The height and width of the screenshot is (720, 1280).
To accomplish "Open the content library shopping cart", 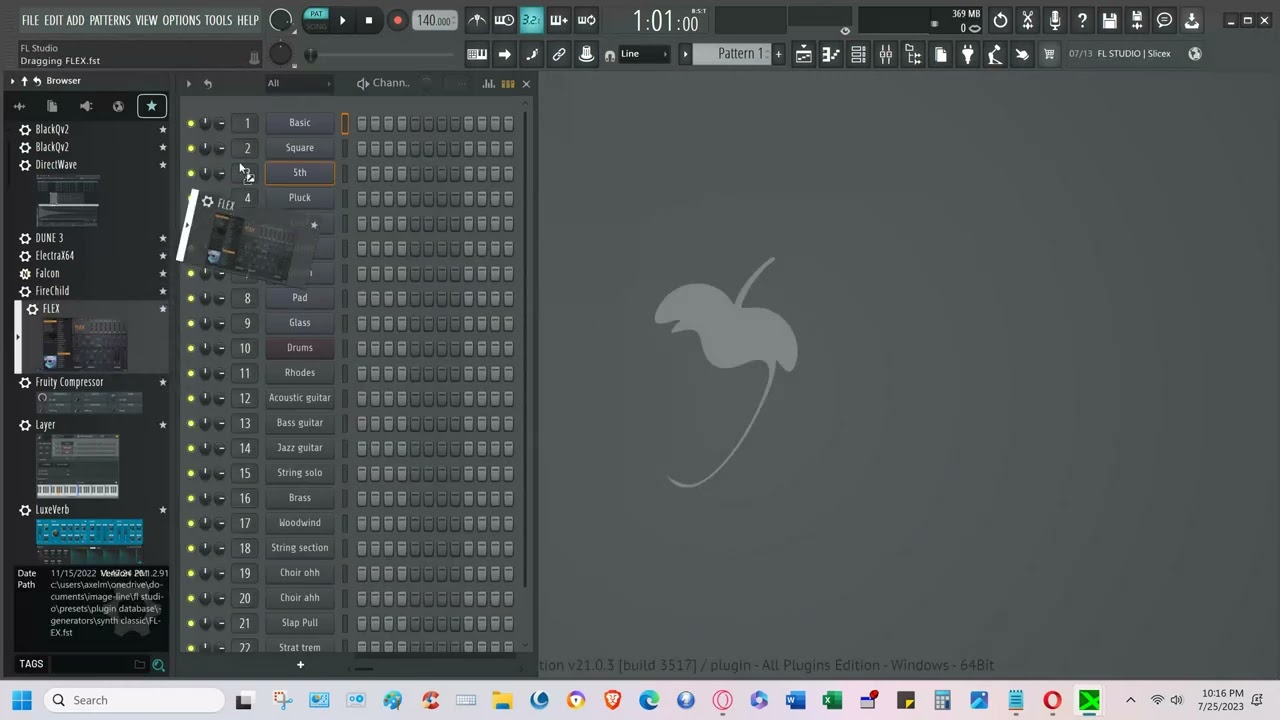I will [x=1049, y=54].
